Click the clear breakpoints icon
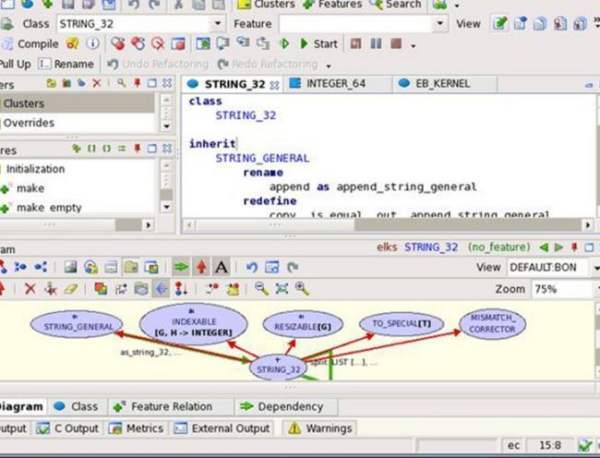600x458 pixels. pos(158,44)
